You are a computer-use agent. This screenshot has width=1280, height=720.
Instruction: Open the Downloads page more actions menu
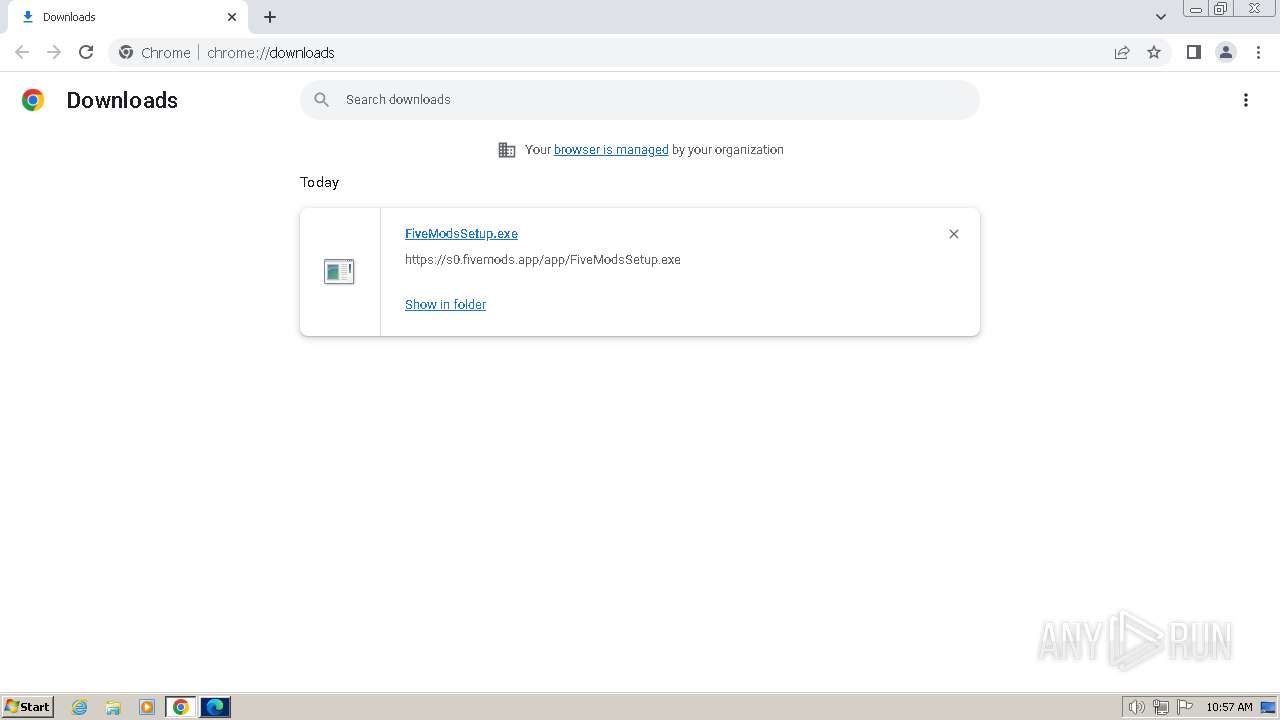coord(1246,100)
